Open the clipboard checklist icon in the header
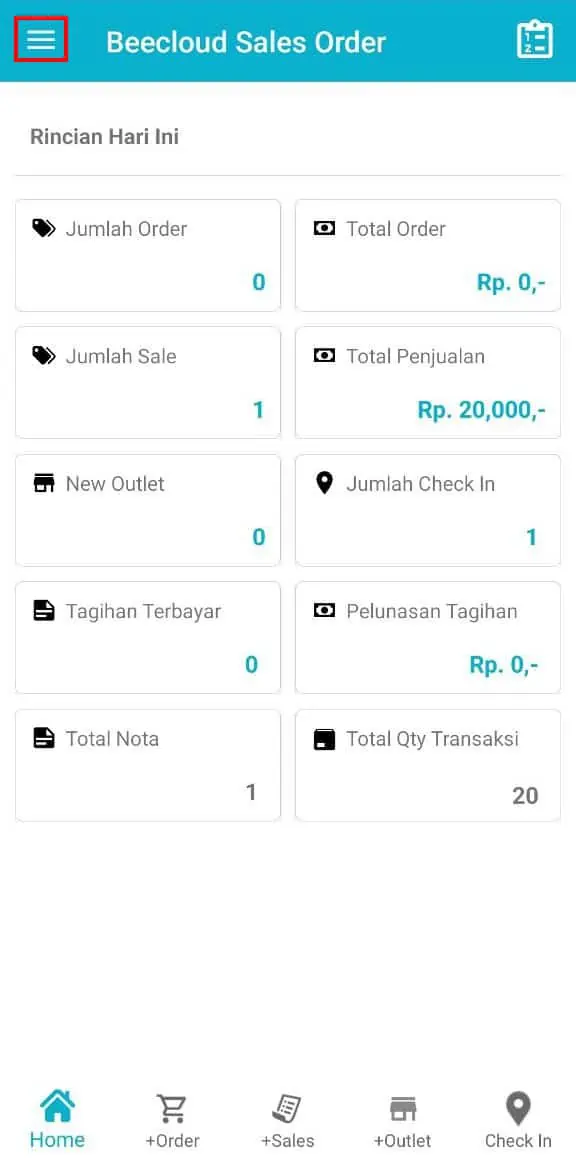Screen dimensions: 576x1173 click(x=535, y=40)
